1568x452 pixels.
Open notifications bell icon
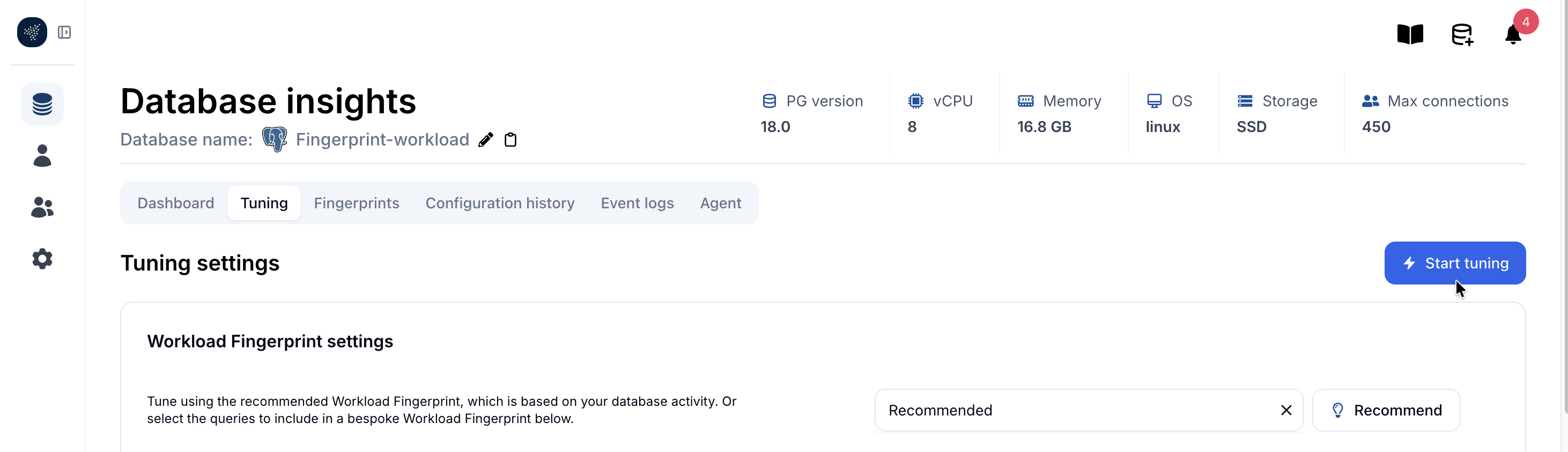click(1513, 35)
